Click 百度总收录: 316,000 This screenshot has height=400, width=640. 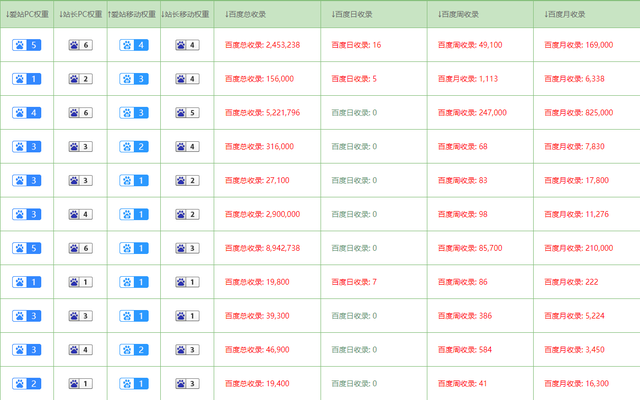pyautogui.click(x=259, y=147)
